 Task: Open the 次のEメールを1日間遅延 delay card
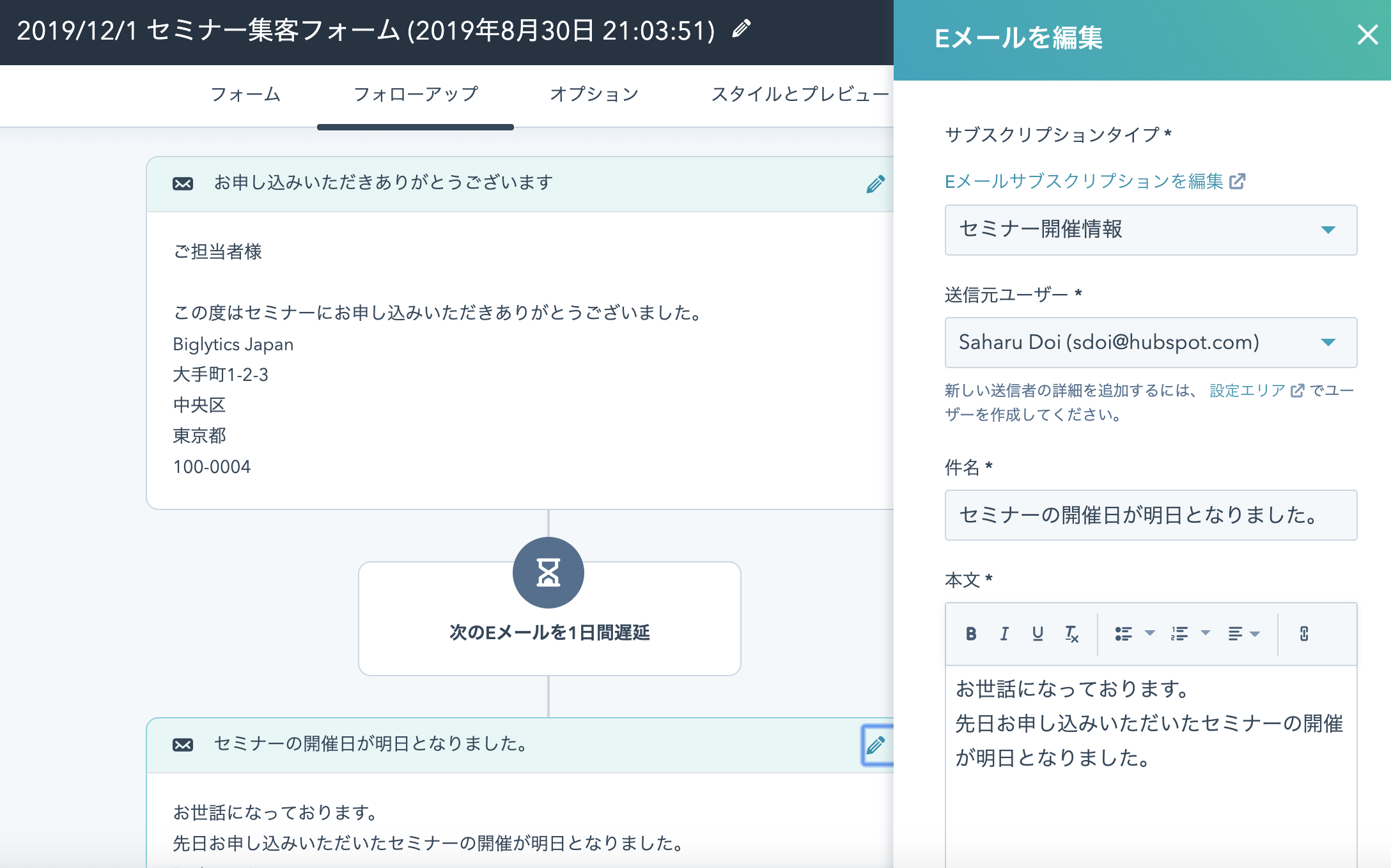tap(550, 619)
